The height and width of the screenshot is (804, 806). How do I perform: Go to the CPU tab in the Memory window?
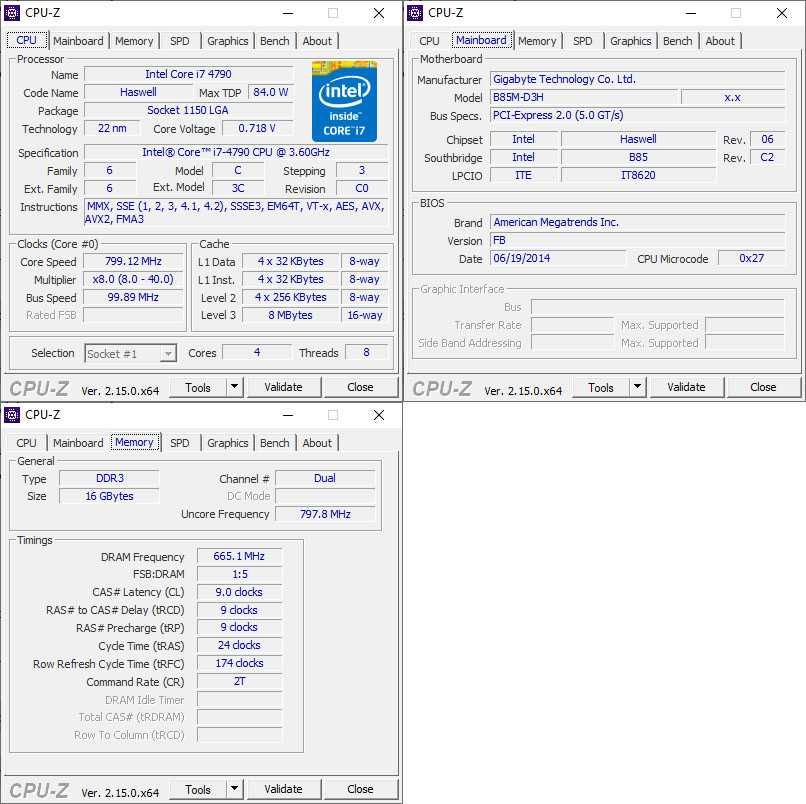[x=26, y=443]
